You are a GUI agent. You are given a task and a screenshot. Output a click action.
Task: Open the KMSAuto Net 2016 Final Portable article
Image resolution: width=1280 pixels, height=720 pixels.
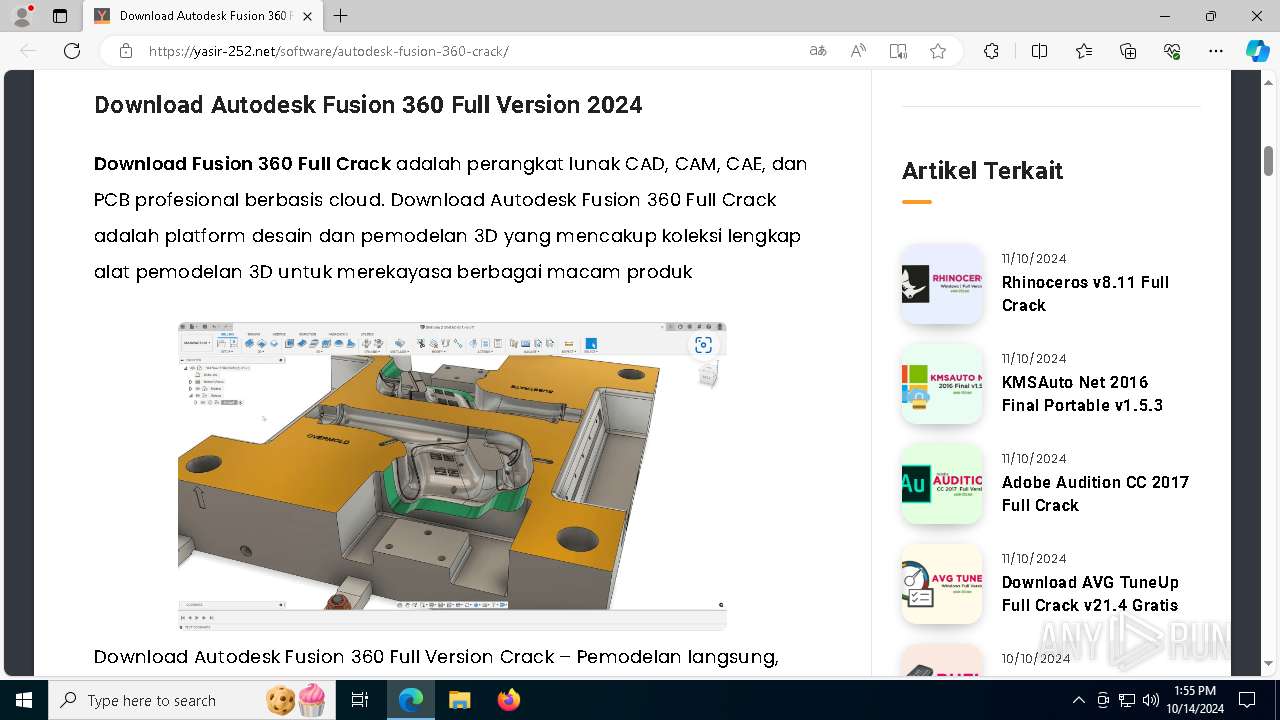coord(1082,394)
